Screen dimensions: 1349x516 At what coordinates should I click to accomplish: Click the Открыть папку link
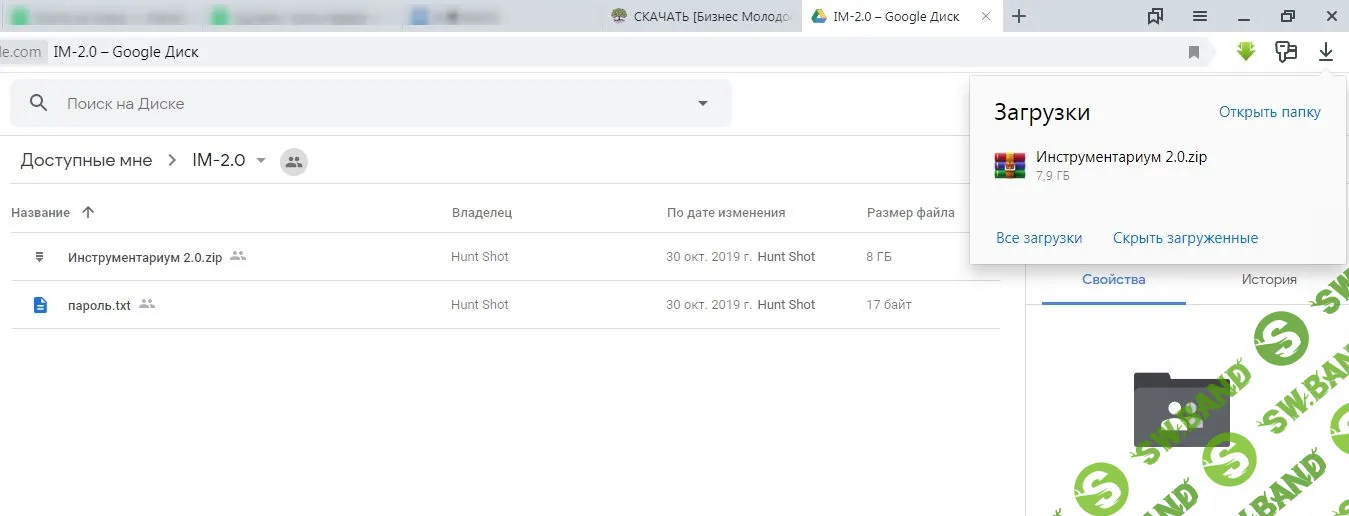point(1269,112)
